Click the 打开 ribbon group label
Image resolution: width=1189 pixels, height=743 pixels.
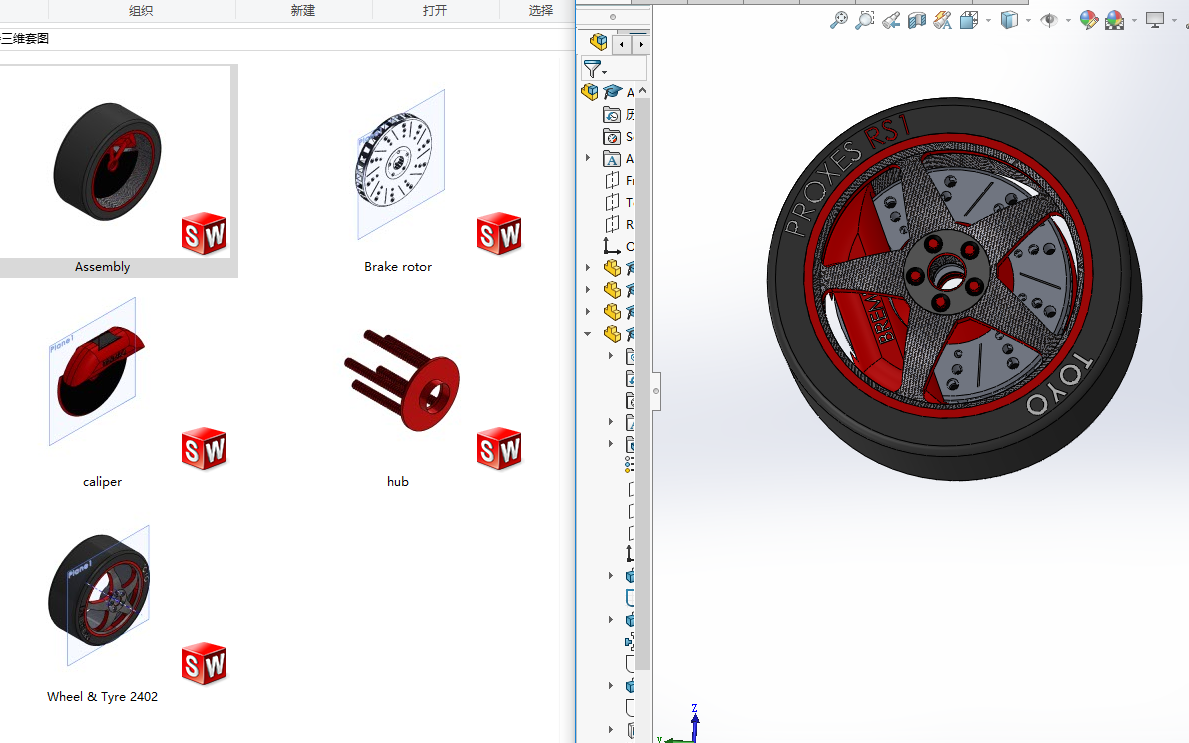435,10
